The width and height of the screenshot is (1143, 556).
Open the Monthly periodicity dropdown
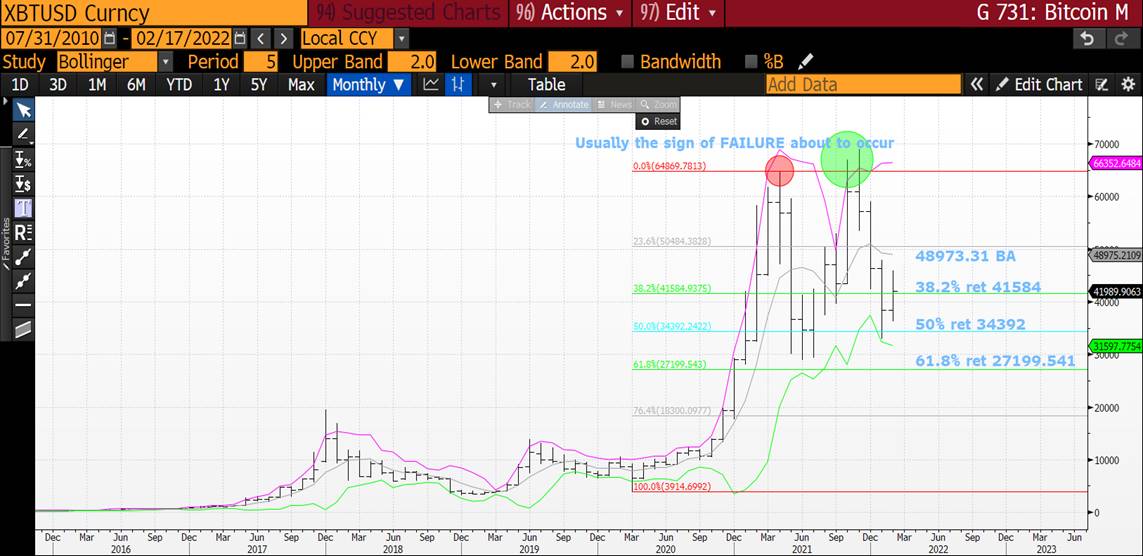369,85
